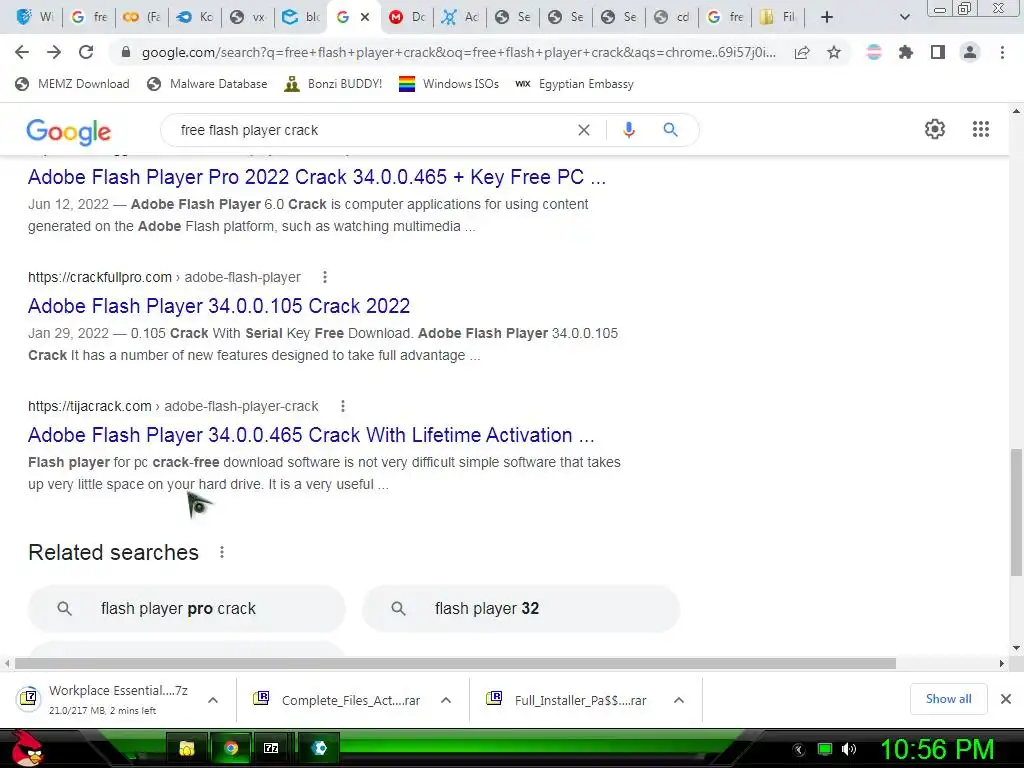This screenshot has width=1024, height=768.
Task: Start a voice search with the microphone
Action: pos(629,130)
